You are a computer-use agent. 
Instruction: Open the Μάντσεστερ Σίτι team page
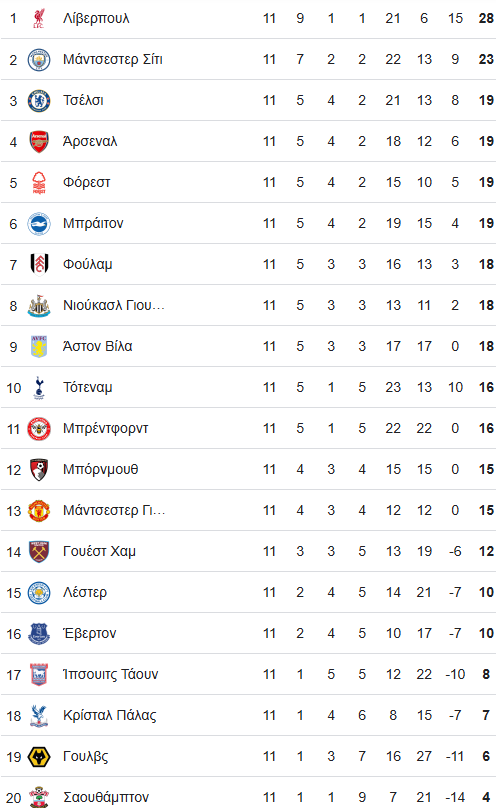113,59
